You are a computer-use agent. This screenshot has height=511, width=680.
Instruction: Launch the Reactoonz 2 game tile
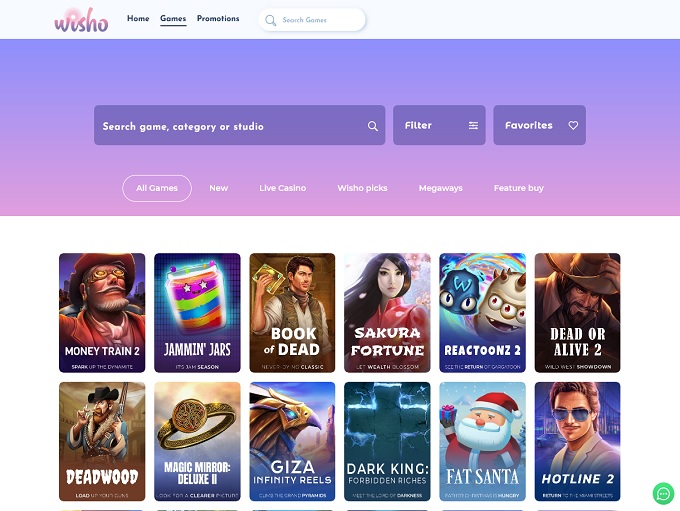coord(482,313)
